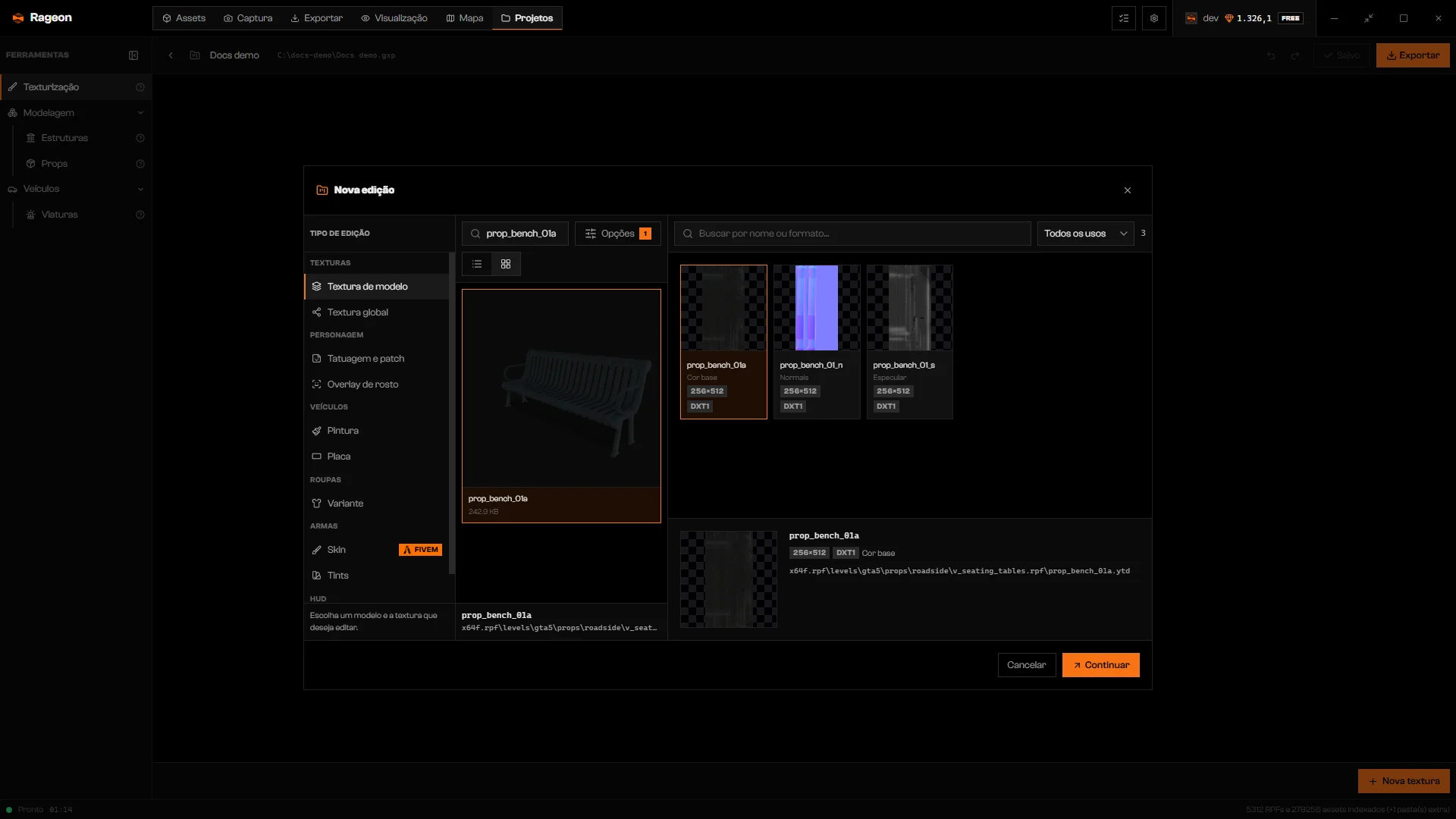Select Tatuagem e patch edit type
This screenshot has width=1456, height=819.
coord(376,359)
